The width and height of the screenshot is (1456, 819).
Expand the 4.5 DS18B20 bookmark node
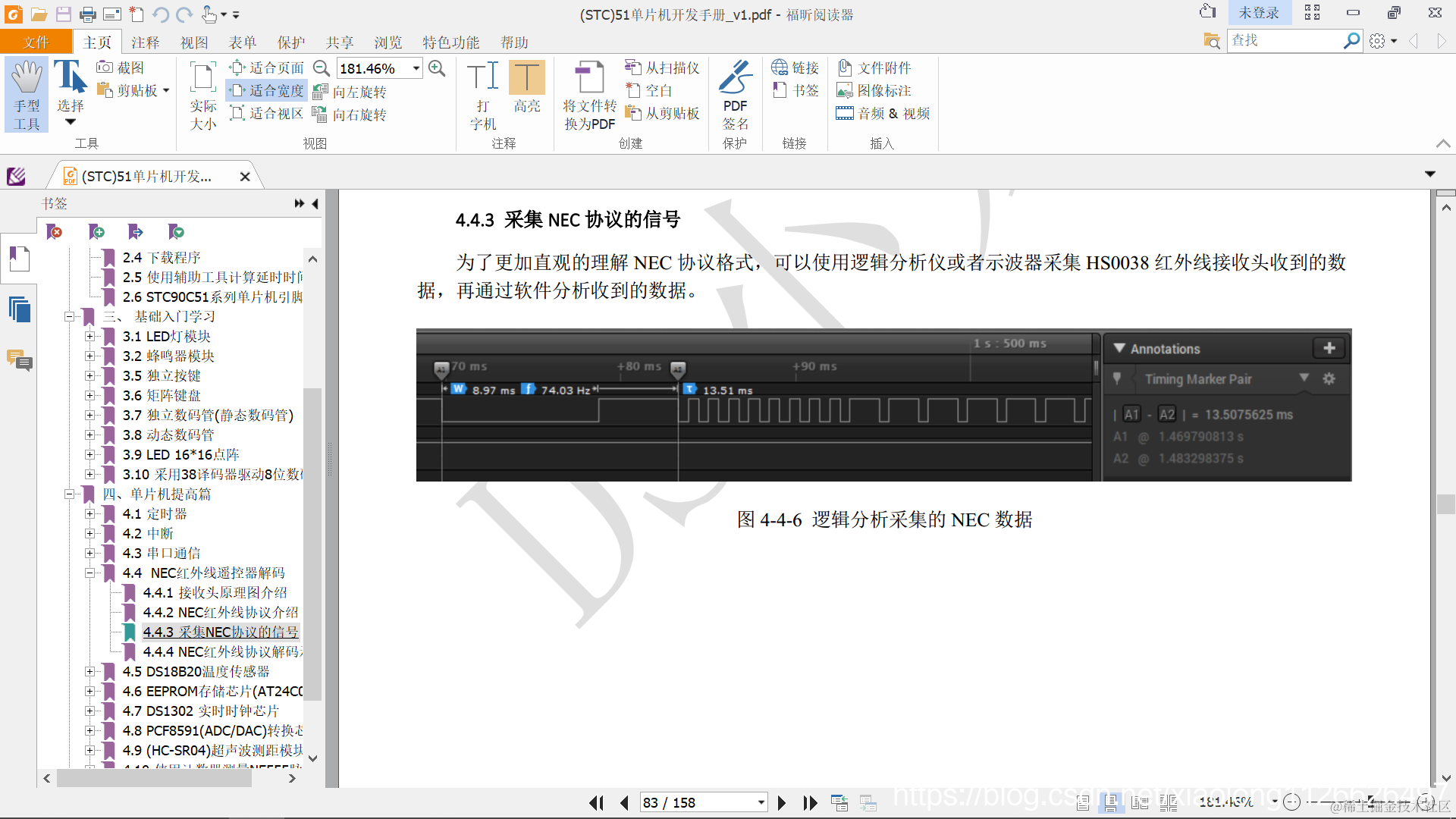tap(89, 672)
